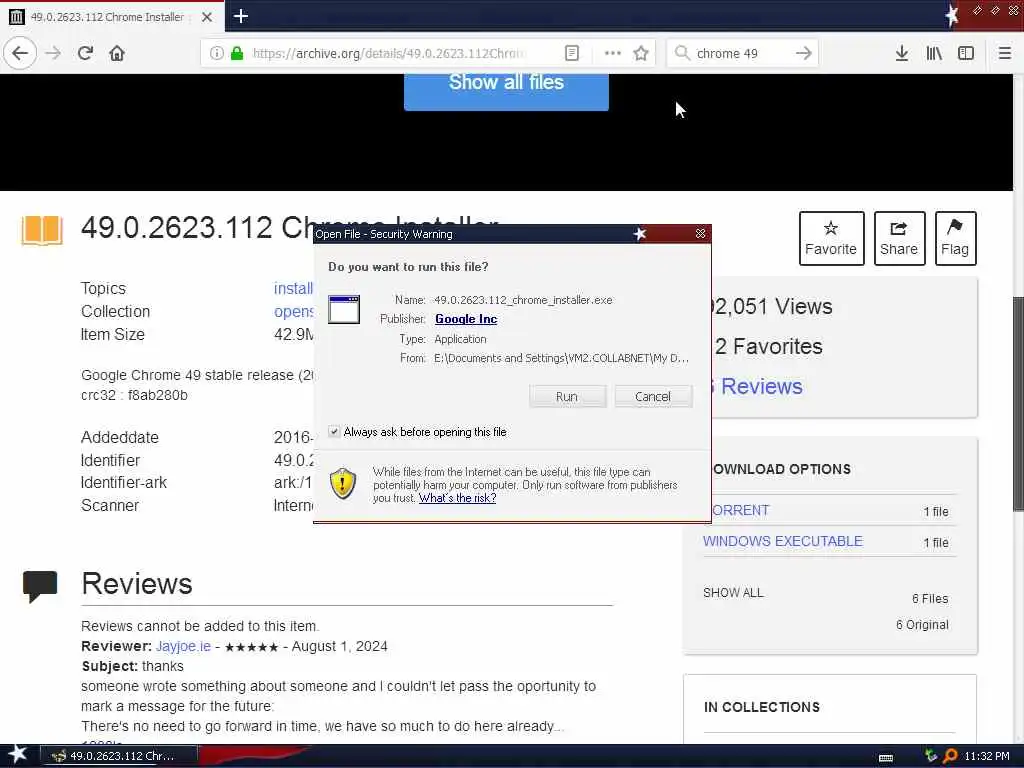Click the Start button star icon
Image resolution: width=1024 pixels, height=768 pixels.
point(18,754)
